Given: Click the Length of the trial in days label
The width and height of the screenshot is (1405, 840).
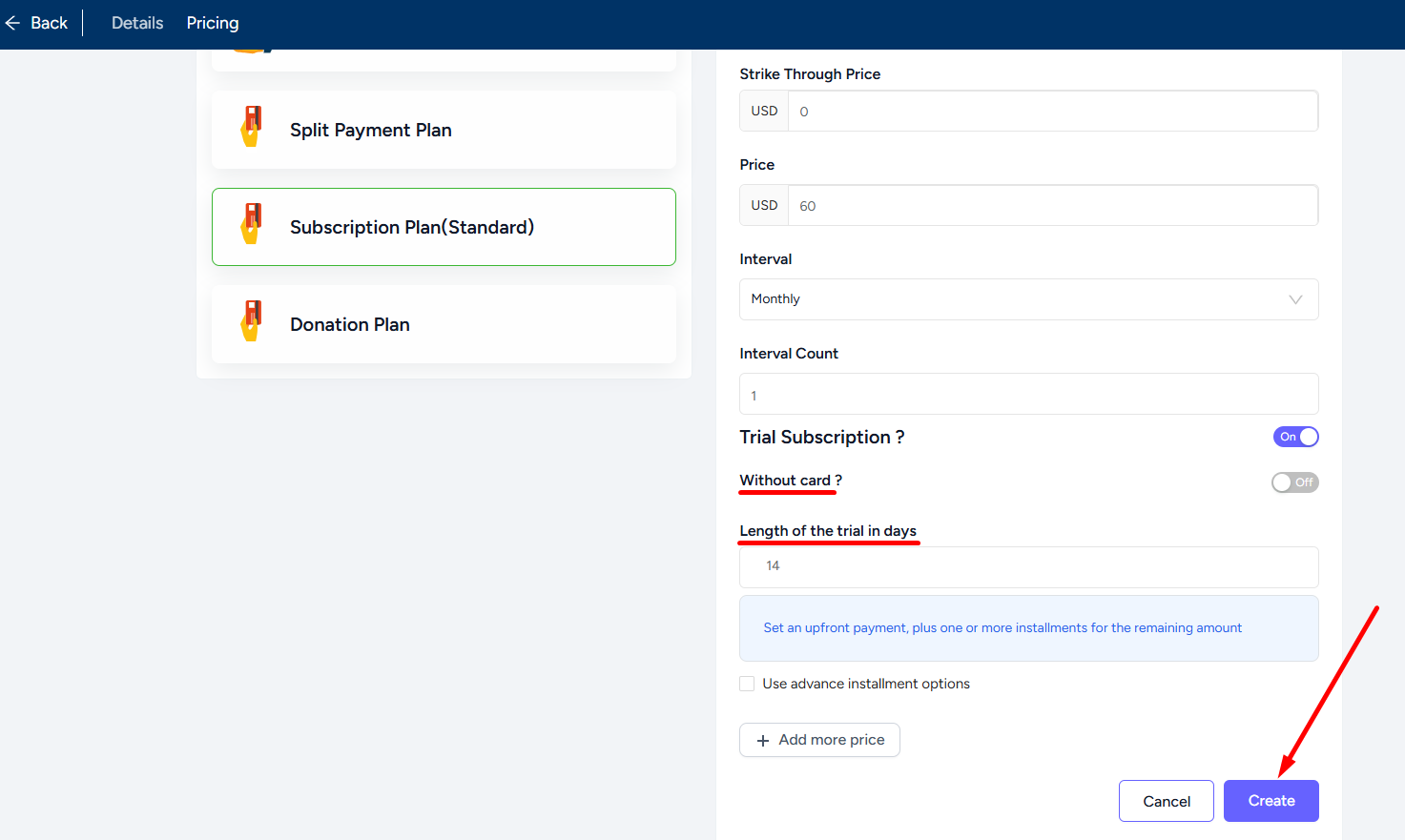Looking at the screenshot, I should (828, 531).
